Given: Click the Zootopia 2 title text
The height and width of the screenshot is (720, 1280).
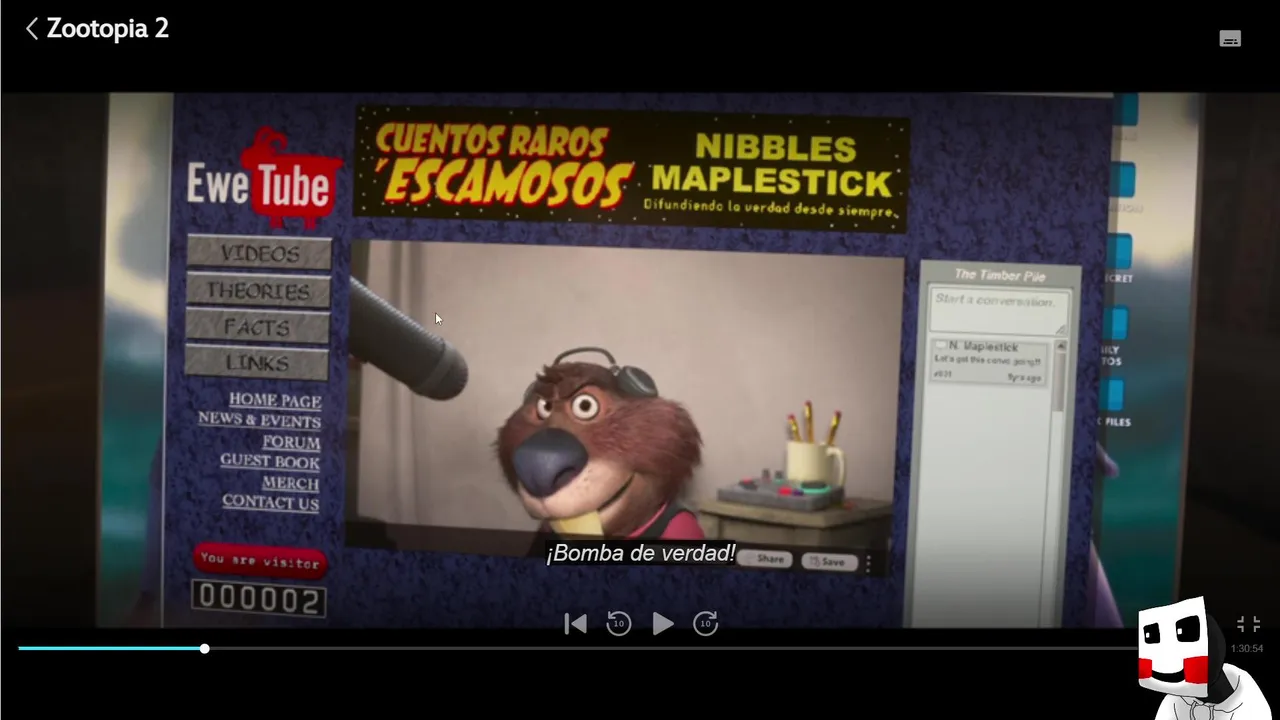Looking at the screenshot, I should 108,29.
